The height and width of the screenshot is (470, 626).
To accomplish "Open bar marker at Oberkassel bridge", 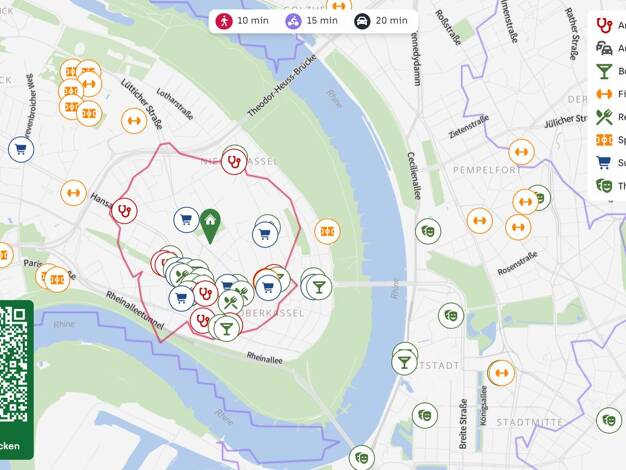I will 319,287.
